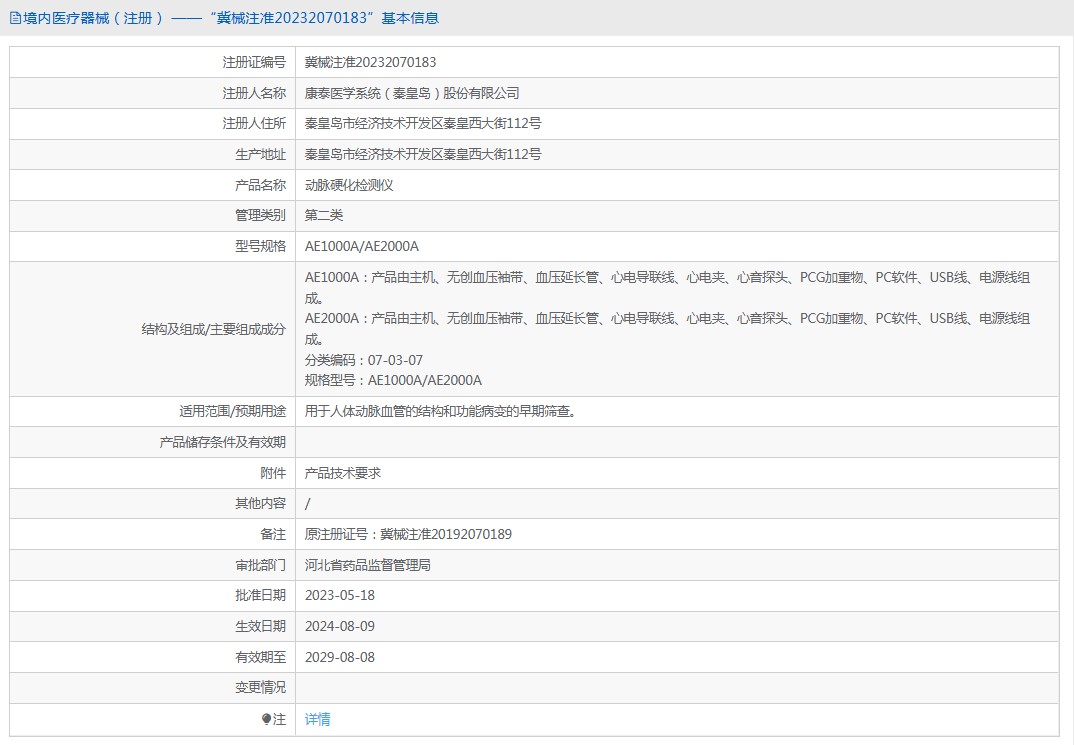Click the 分类编码：07-03-07 line
The image size is (1074, 745).
[364, 360]
